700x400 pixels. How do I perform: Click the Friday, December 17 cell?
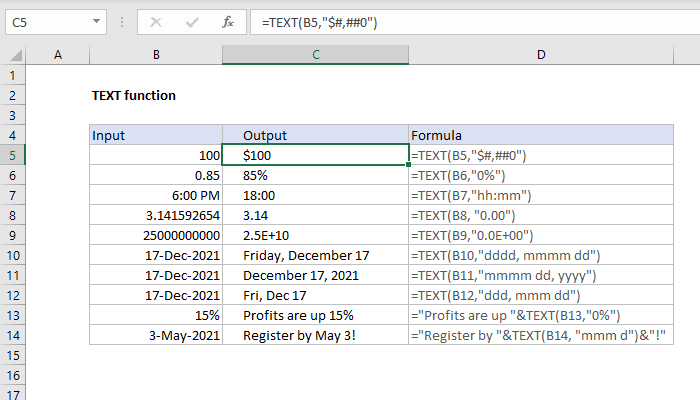315,255
